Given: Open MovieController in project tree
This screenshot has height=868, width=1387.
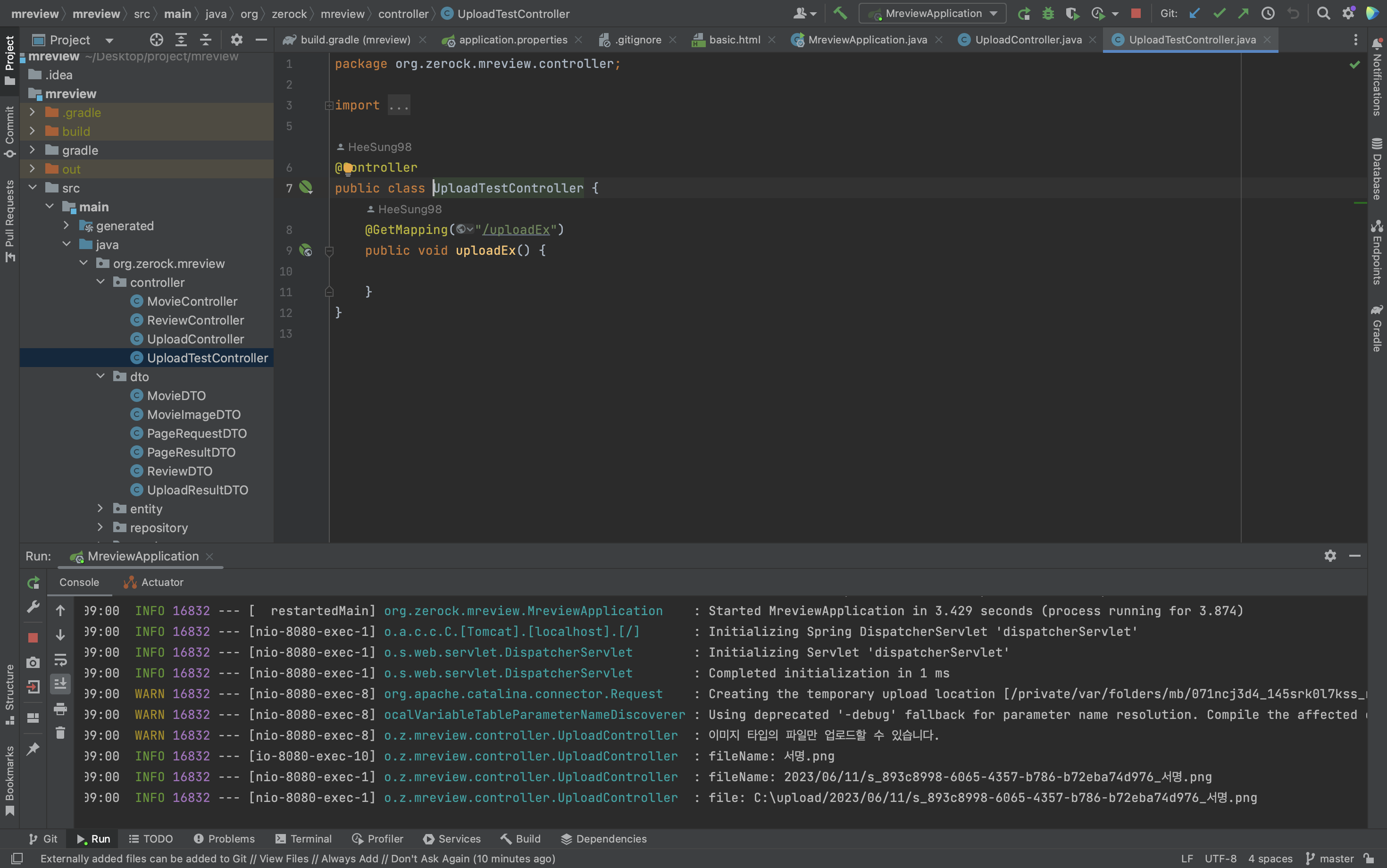Looking at the screenshot, I should (x=192, y=301).
